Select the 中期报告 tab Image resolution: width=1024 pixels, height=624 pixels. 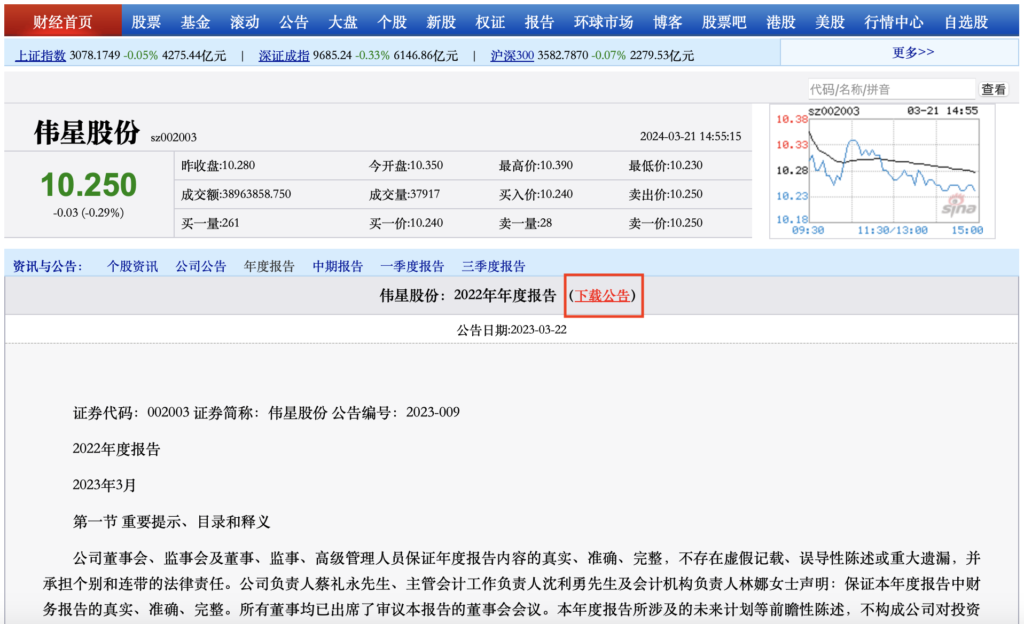(x=338, y=266)
